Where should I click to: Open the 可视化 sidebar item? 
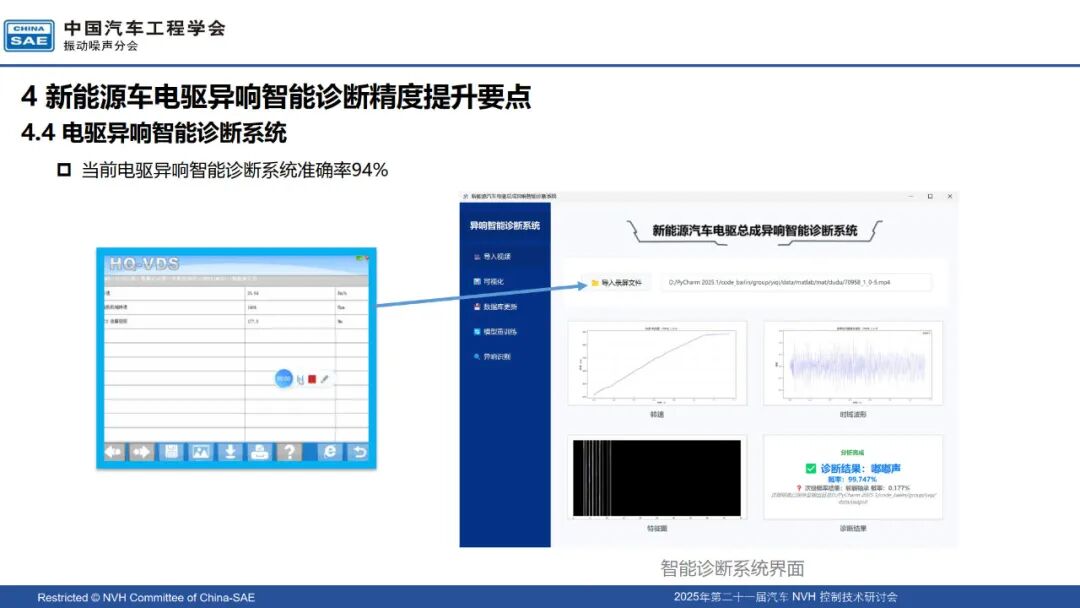click(x=490, y=282)
